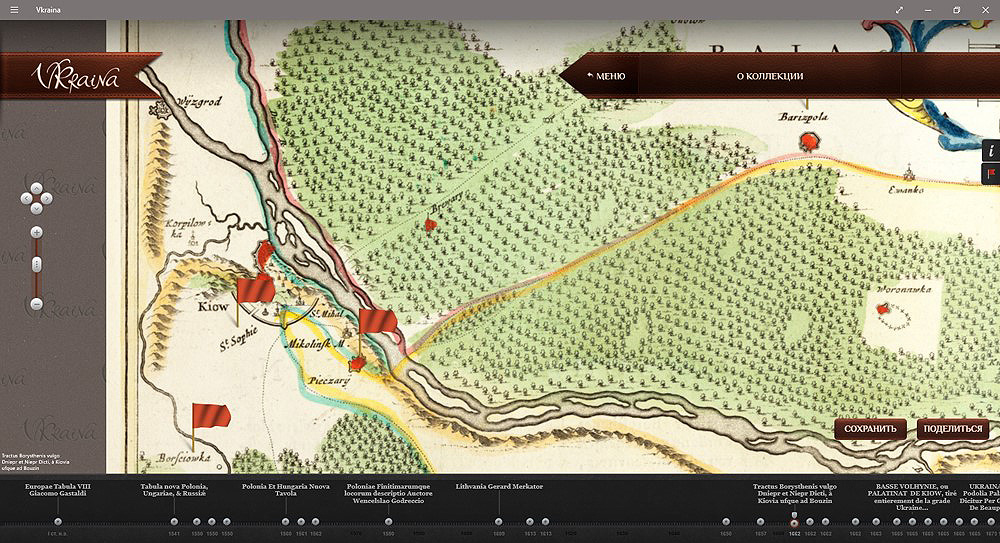Click 'Europae Tabula VIII Giacomo Gastaldi' label
This screenshot has width=1000, height=543.
coord(58,490)
